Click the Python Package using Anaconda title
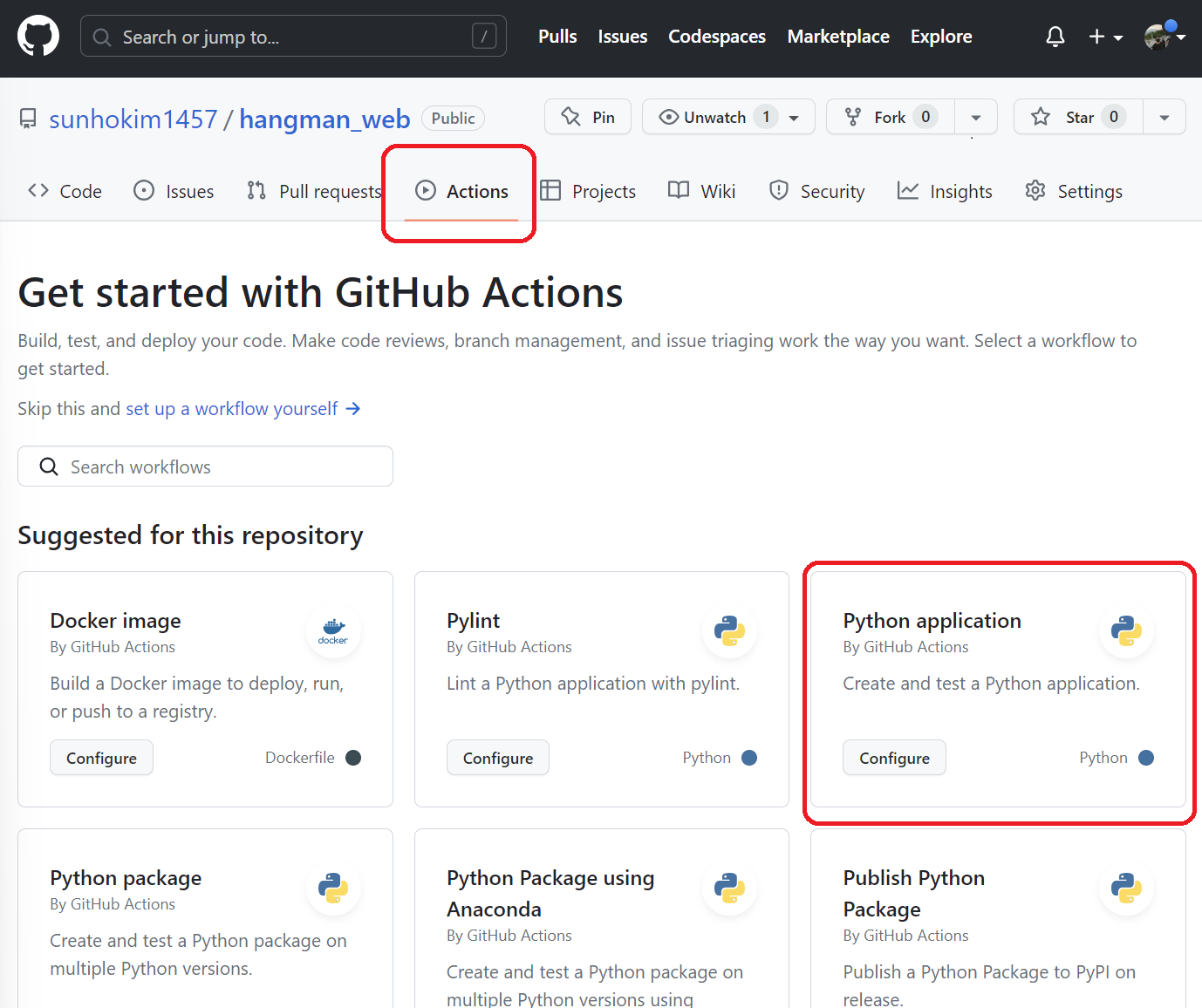Screen dimensions: 1202x1008 coord(550,894)
